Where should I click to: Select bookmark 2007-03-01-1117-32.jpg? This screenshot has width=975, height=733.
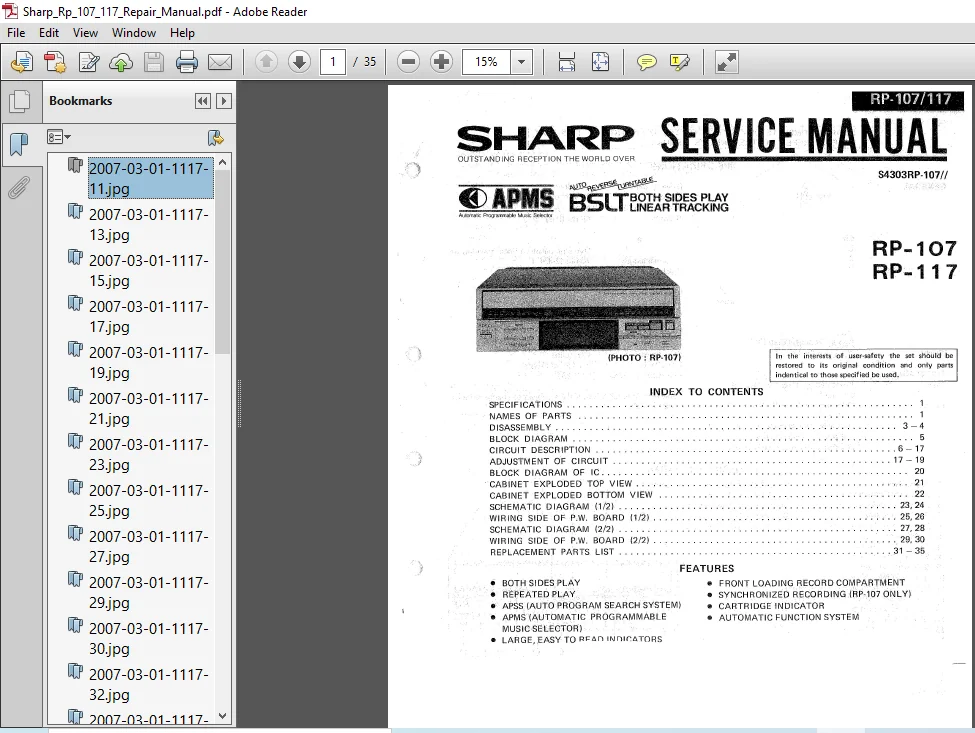click(149, 685)
